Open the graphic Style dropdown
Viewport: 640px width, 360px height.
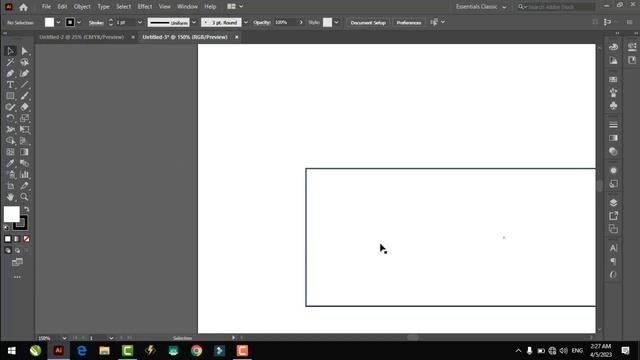click(x=336, y=22)
